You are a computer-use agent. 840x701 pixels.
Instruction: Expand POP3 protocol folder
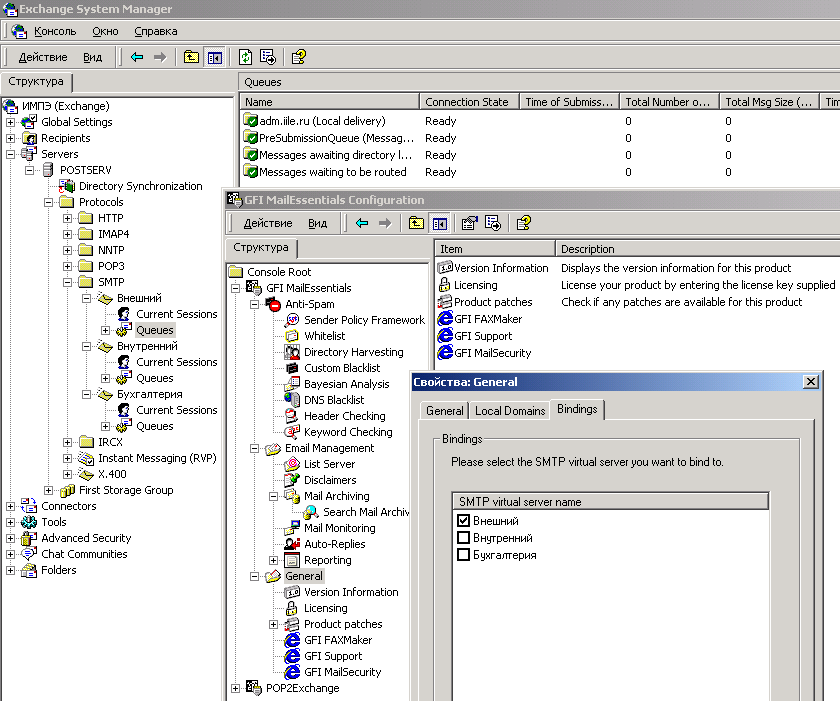(x=68, y=266)
